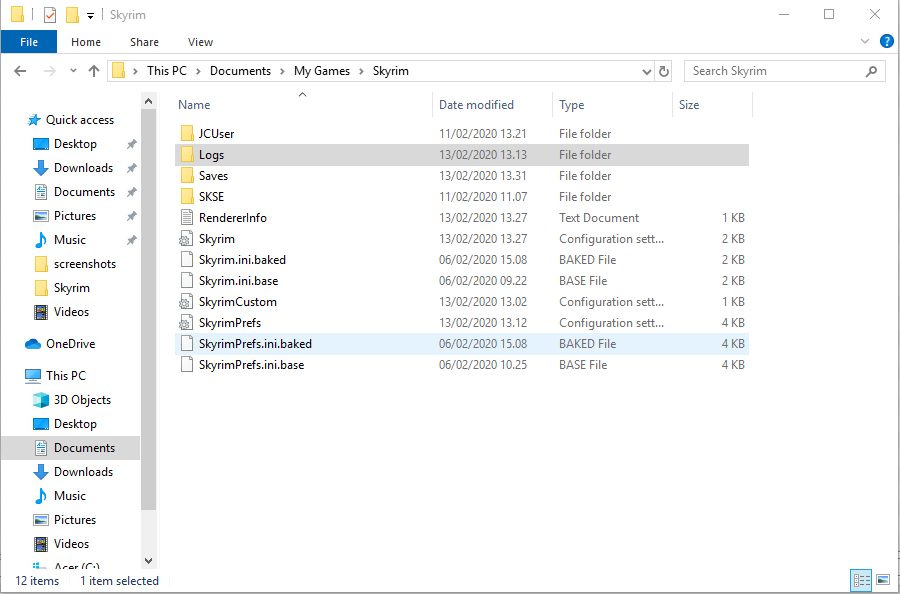
Task: Select the Skyrim configuration file icon
Action: (x=187, y=239)
